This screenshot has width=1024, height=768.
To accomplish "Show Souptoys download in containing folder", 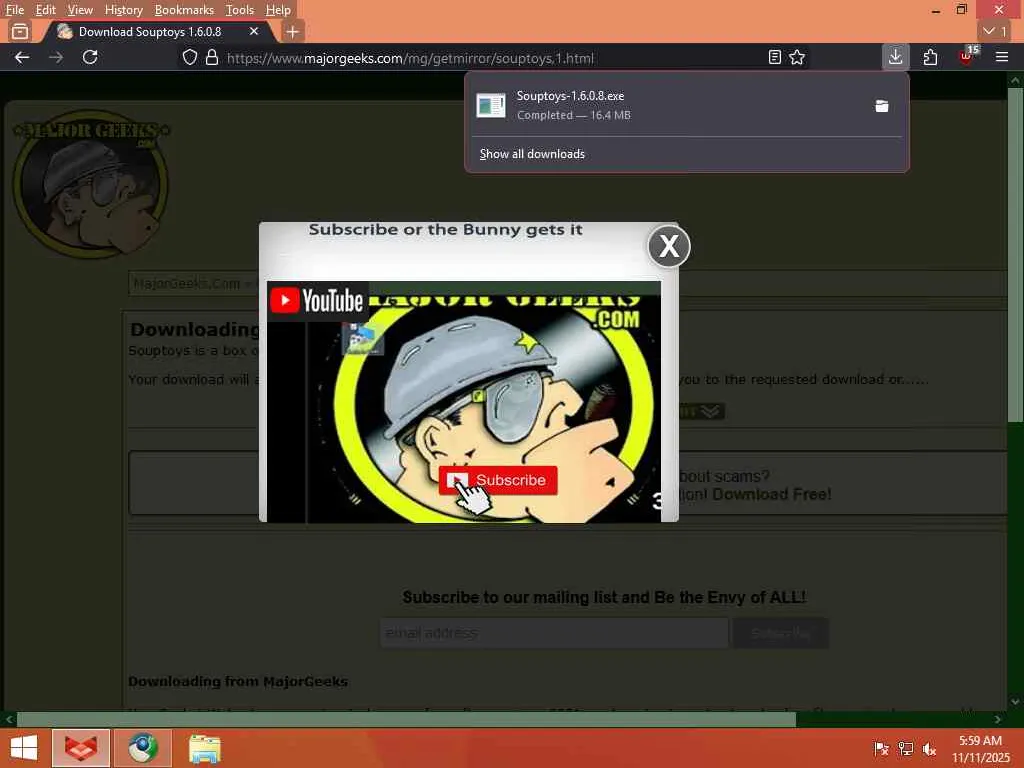I will tap(882, 106).
